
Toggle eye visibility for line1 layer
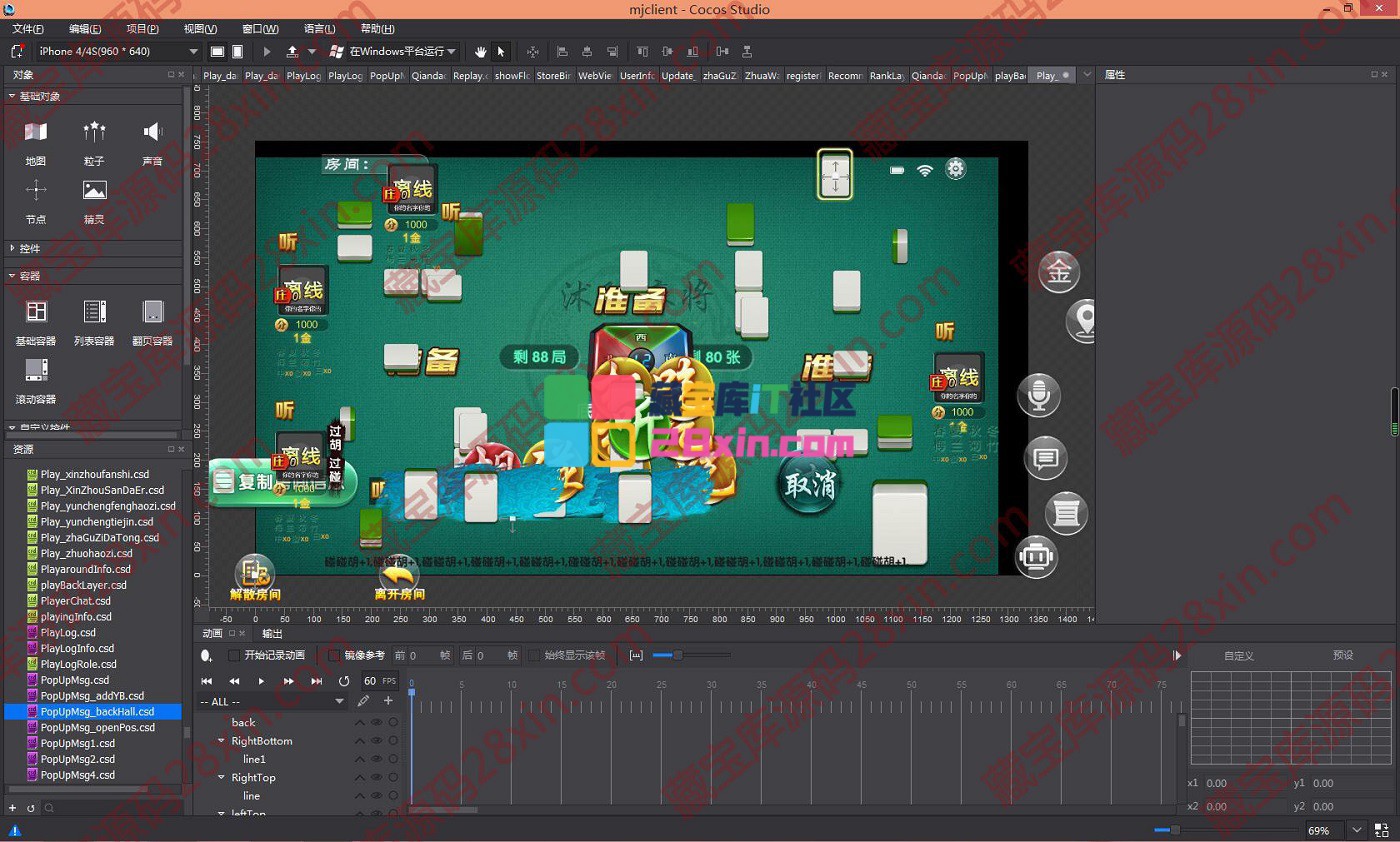[x=377, y=759]
